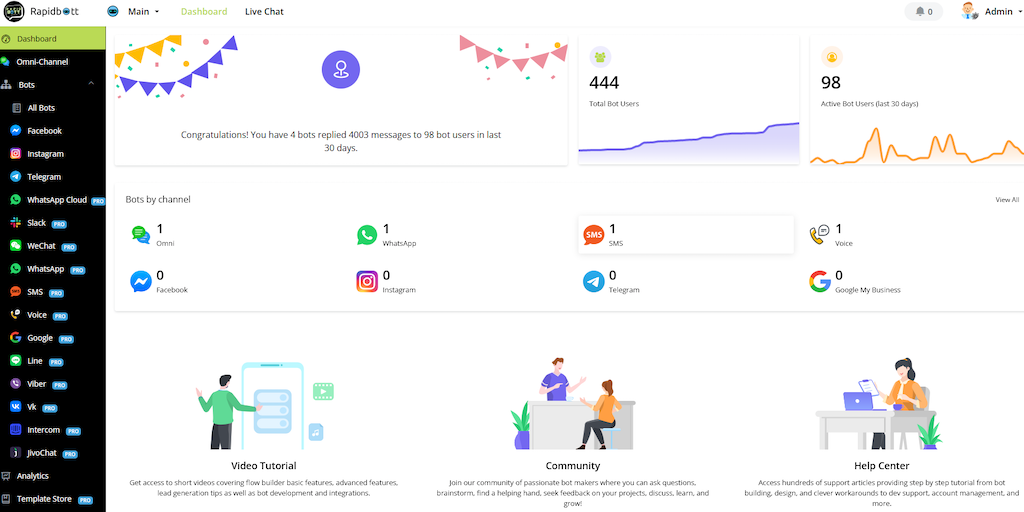Click the purple location pin badge
The width and height of the screenshot is (1024, 512).
[x=341, y=69]
